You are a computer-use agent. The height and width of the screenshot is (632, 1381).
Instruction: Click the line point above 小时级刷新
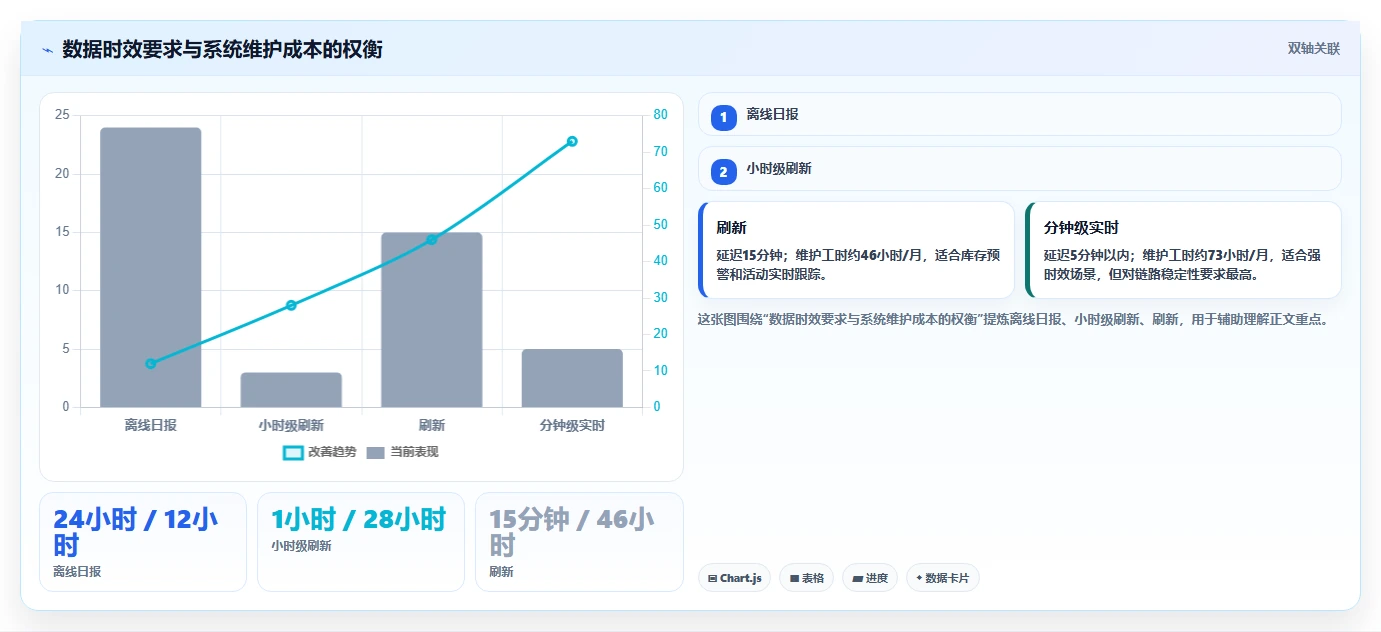291,305
